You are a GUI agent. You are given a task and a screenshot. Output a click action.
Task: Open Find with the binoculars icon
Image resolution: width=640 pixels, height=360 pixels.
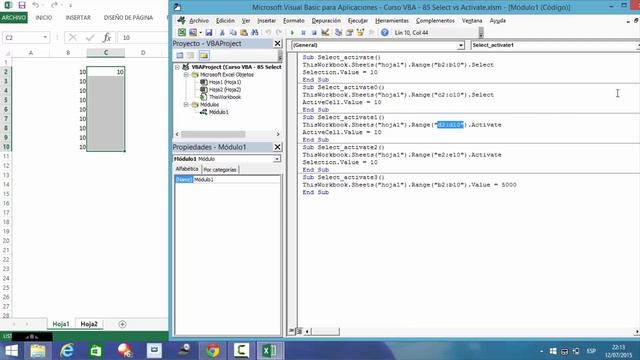[255, 33]
